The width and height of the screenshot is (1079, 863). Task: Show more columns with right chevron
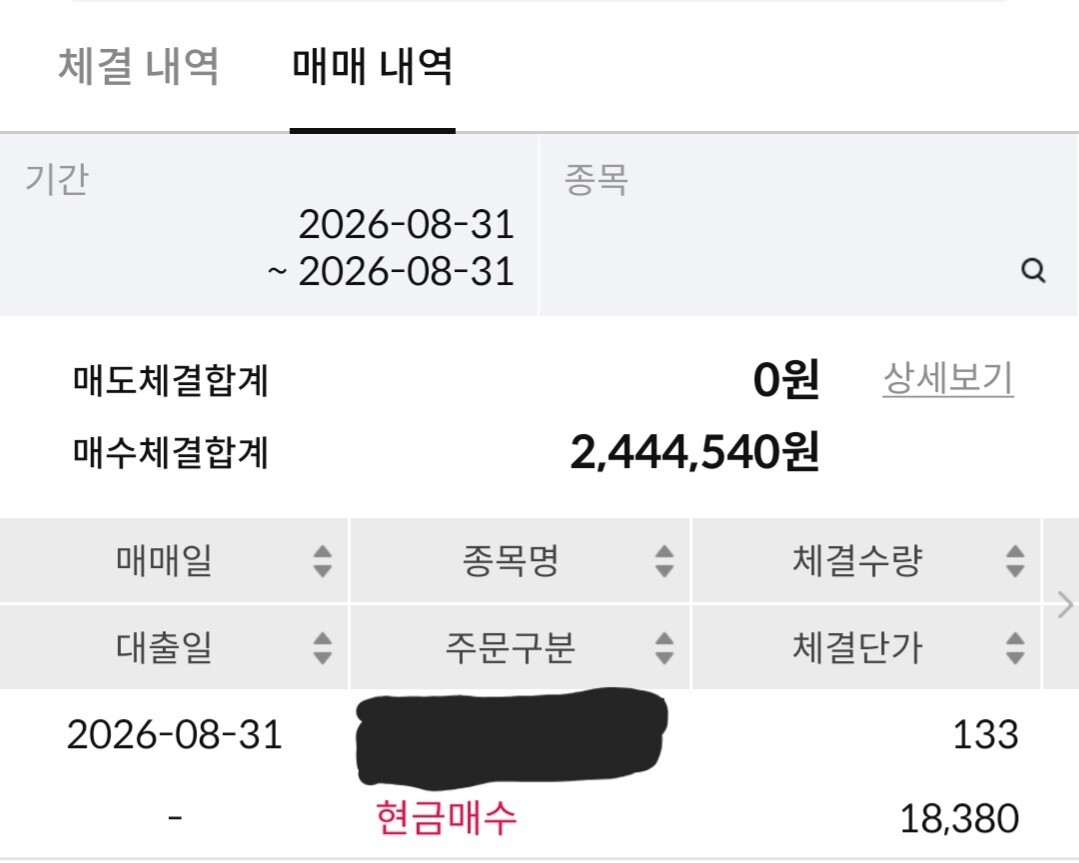pyautogui.click(x=1065, y=605)
